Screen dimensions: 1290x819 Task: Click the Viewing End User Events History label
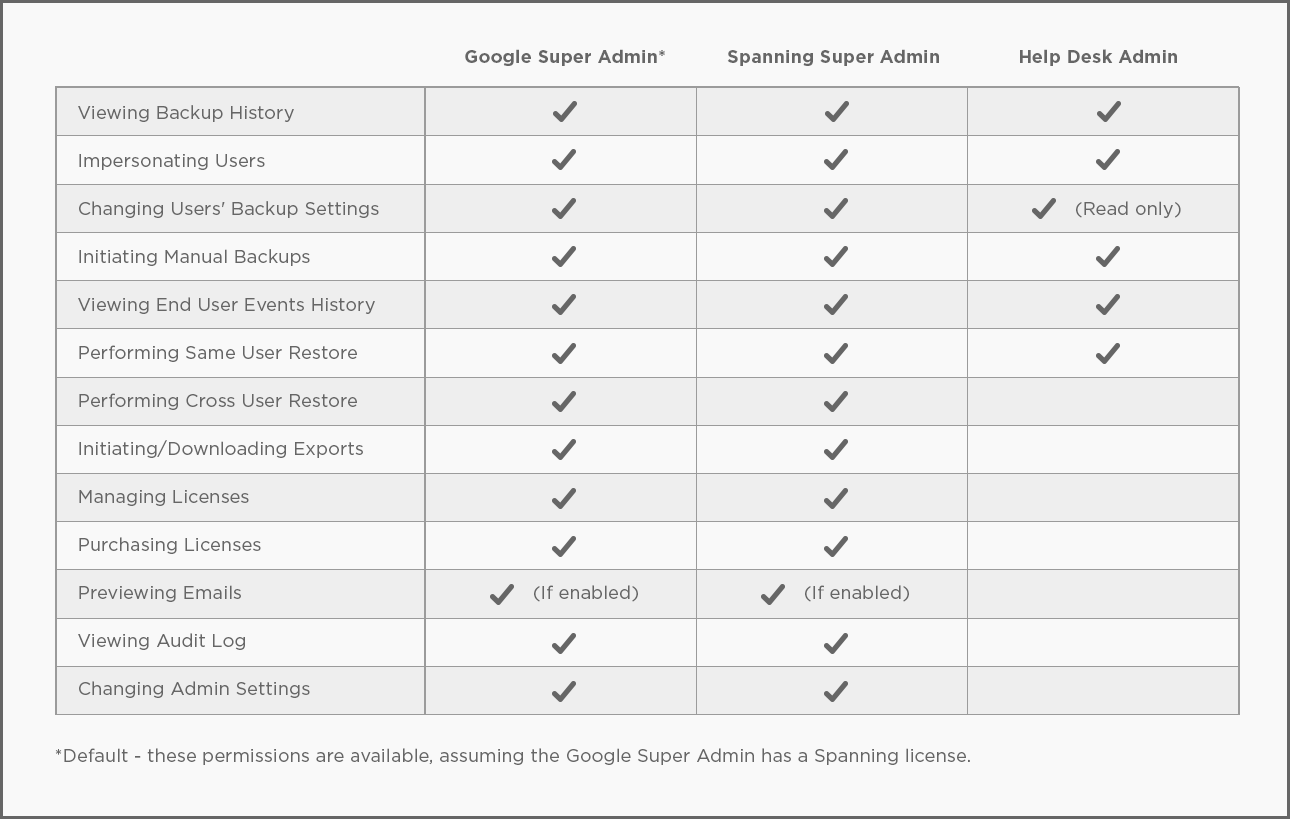pyautogui.click(x=226, y=305)
